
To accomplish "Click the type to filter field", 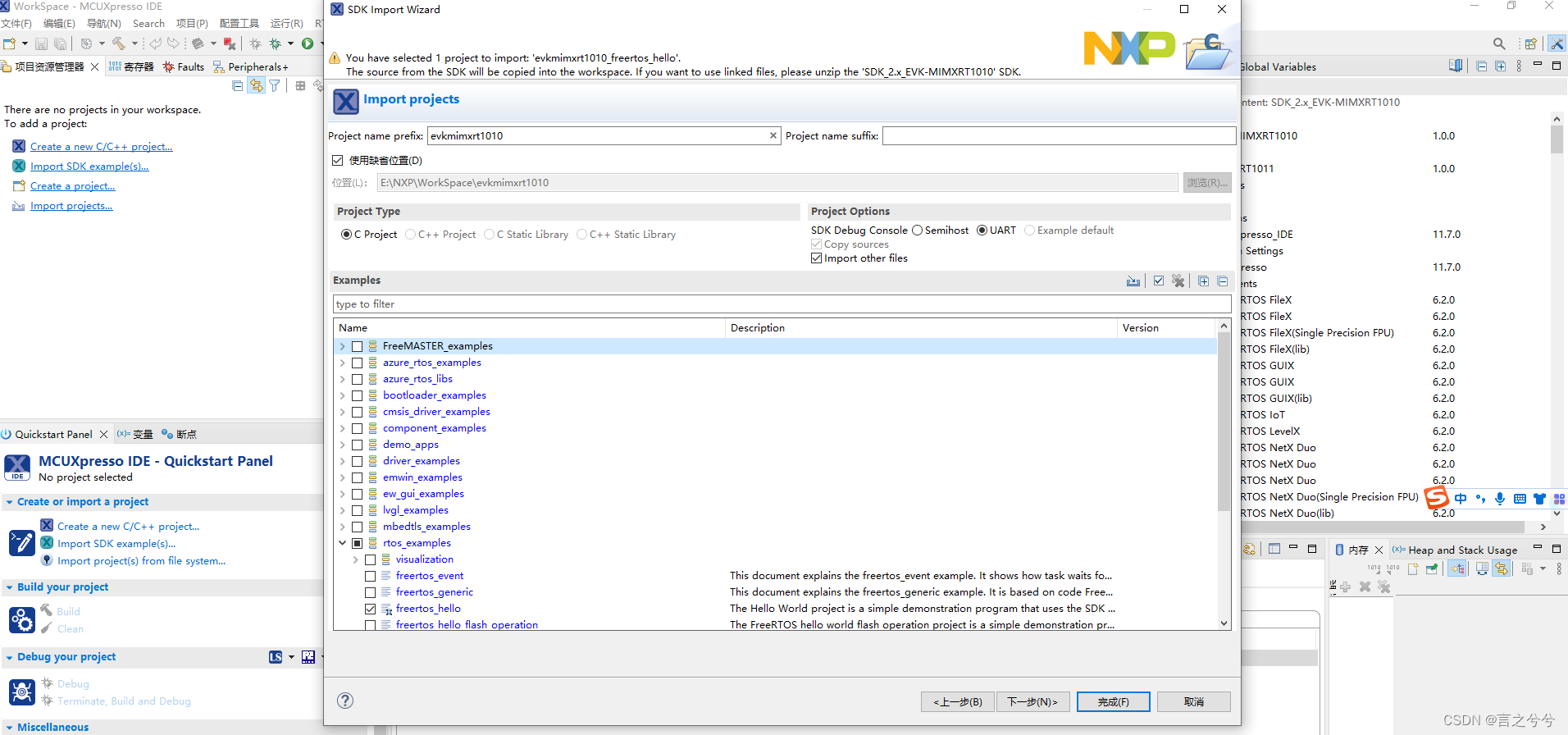I will pyautogui.click(x=782, y=304).
